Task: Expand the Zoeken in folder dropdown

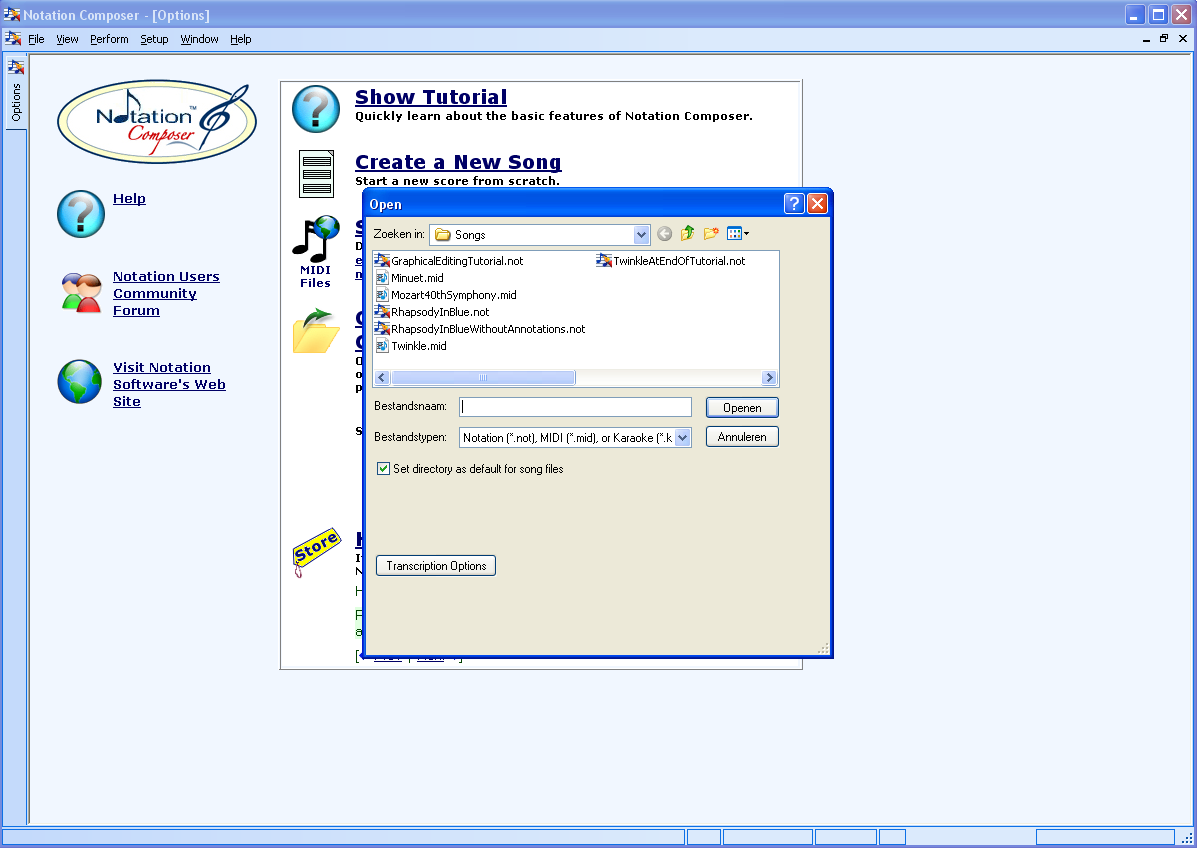Action: (641, 235)
